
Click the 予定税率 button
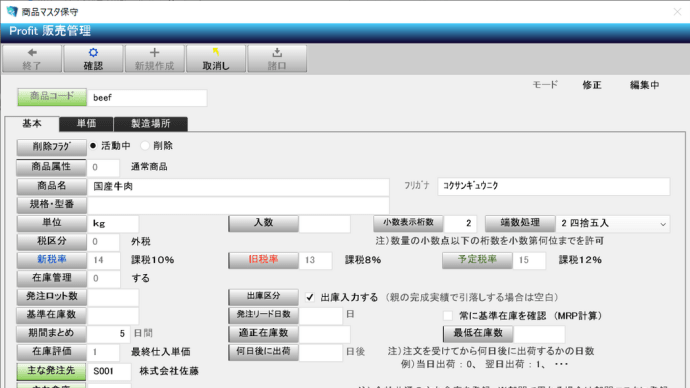(477, 260)
